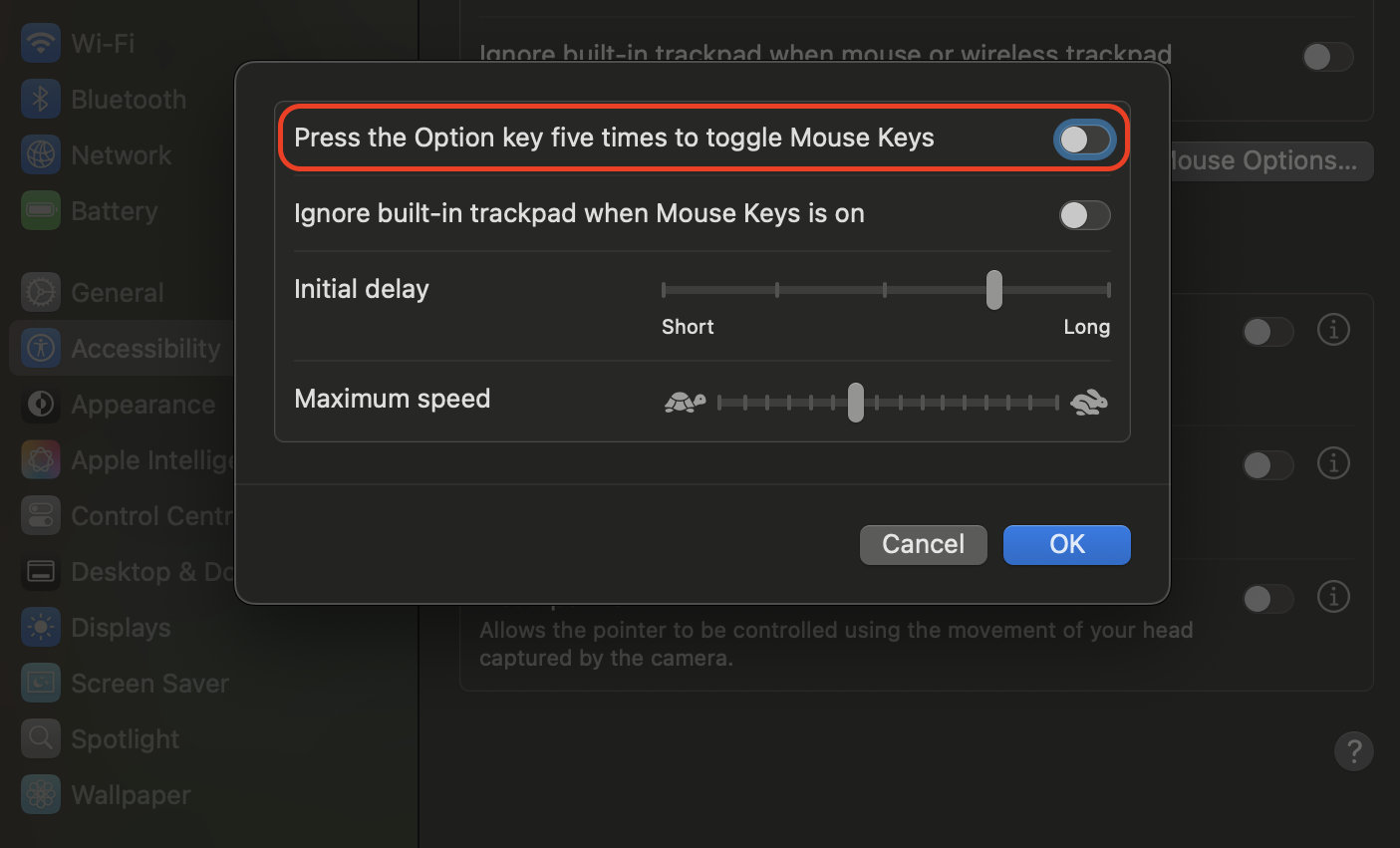Image resolution: width=1400 pixels, height=848 pixels.
Task: Move the Initial delay slider handle
Action: [992, 289]
